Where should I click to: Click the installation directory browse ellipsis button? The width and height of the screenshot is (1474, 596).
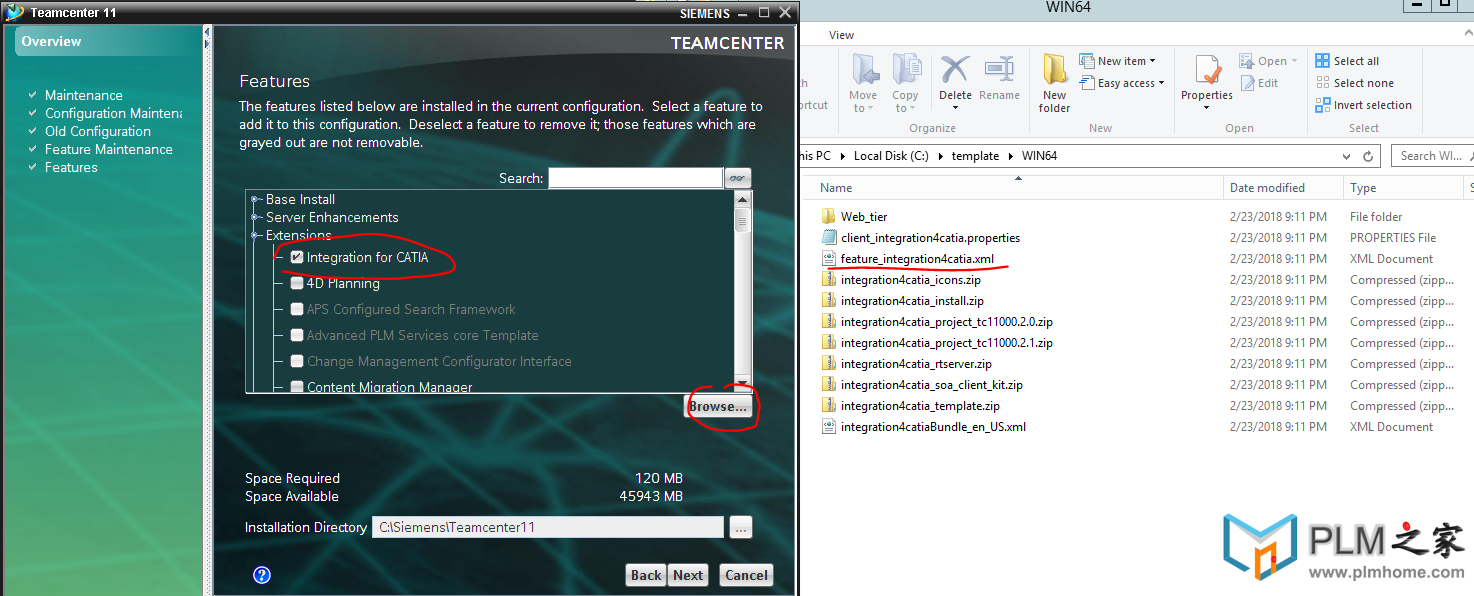pyautogui.click(x=740, y=528)
